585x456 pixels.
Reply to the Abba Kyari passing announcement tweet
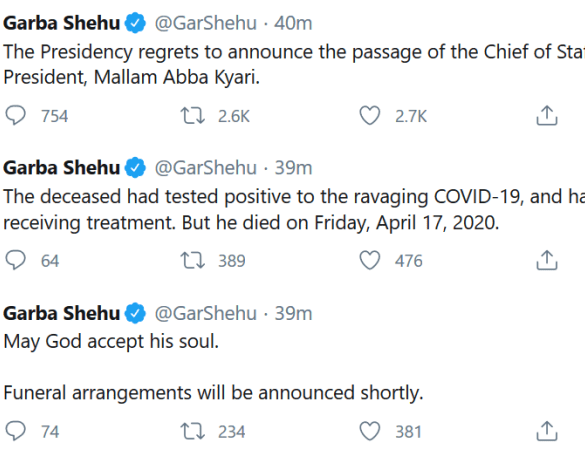tap(16, 115)
